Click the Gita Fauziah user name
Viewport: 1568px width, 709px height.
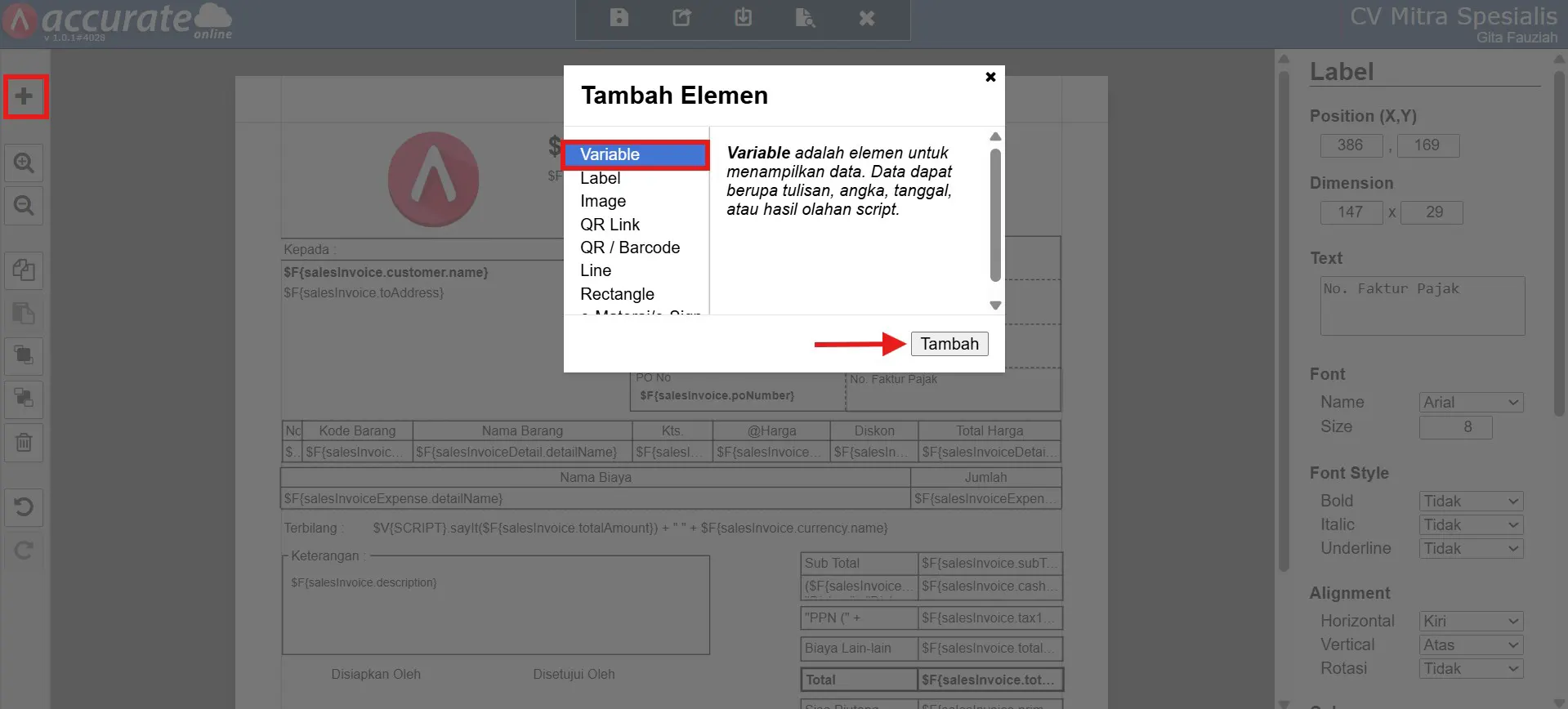point(1517,38)
